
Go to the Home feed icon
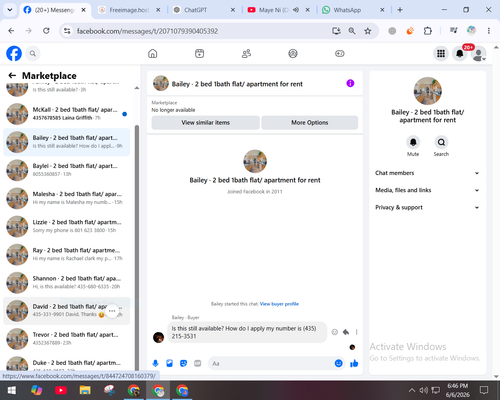pos(153,53)
